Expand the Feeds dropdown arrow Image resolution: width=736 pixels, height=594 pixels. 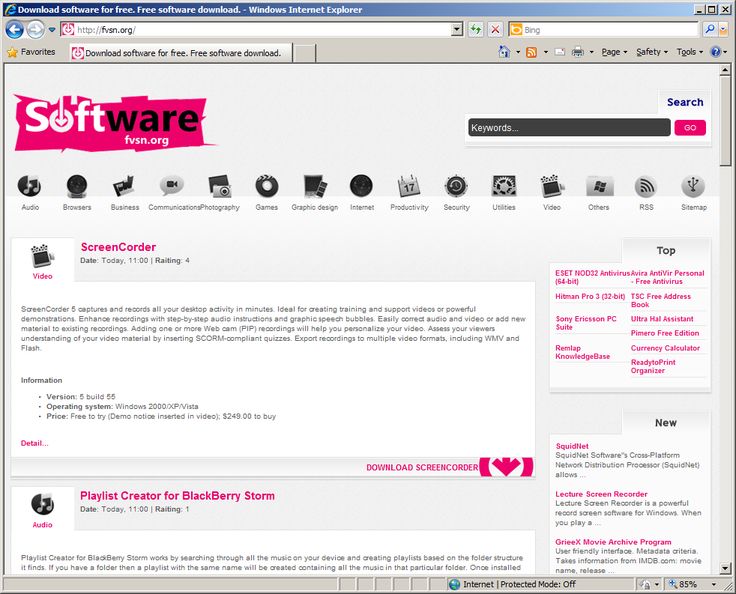545,52
